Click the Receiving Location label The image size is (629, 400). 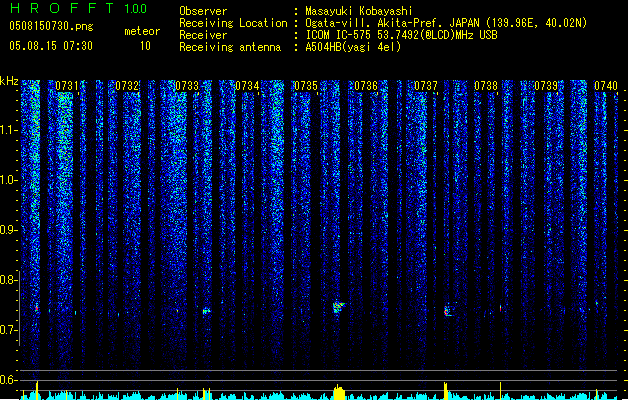click(x=233, y=23)
